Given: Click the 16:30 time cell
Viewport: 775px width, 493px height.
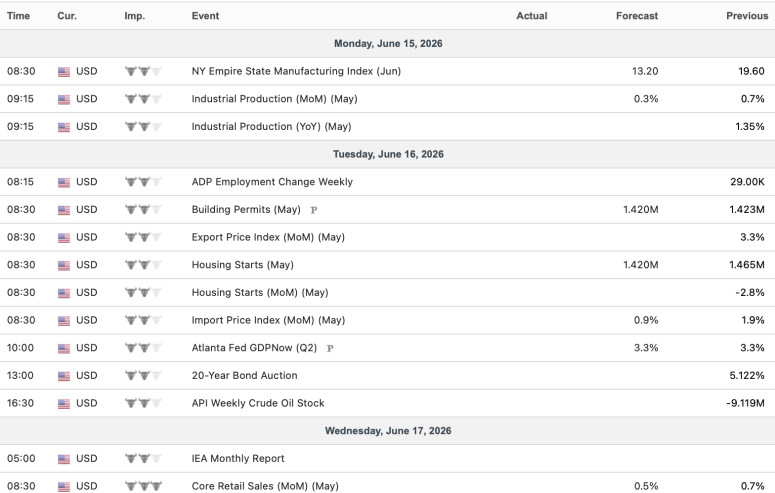Looking at the screenshot, I should click(20, 403).
